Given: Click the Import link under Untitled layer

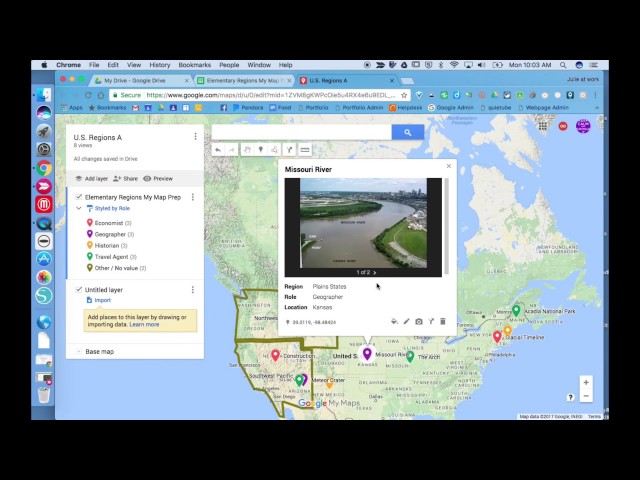Looking at the screenshot, I should (102, 300).
